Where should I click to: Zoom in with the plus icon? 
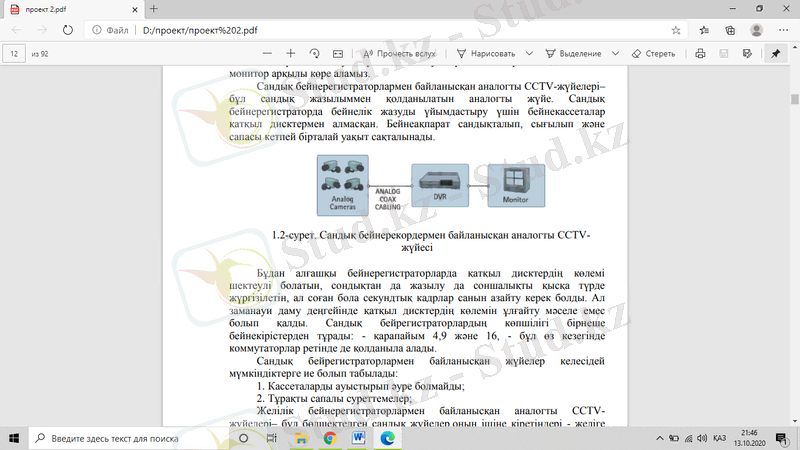click(x=291, y=54)
